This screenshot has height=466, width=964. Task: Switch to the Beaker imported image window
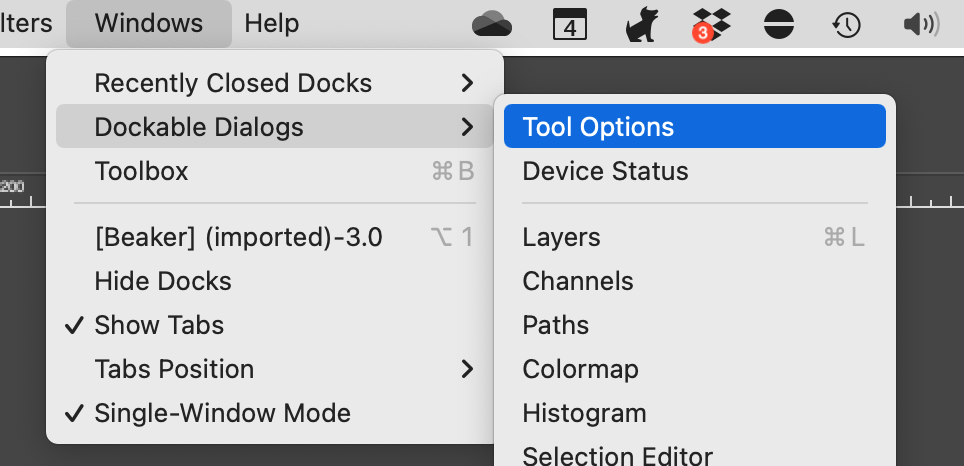[238, 237]
